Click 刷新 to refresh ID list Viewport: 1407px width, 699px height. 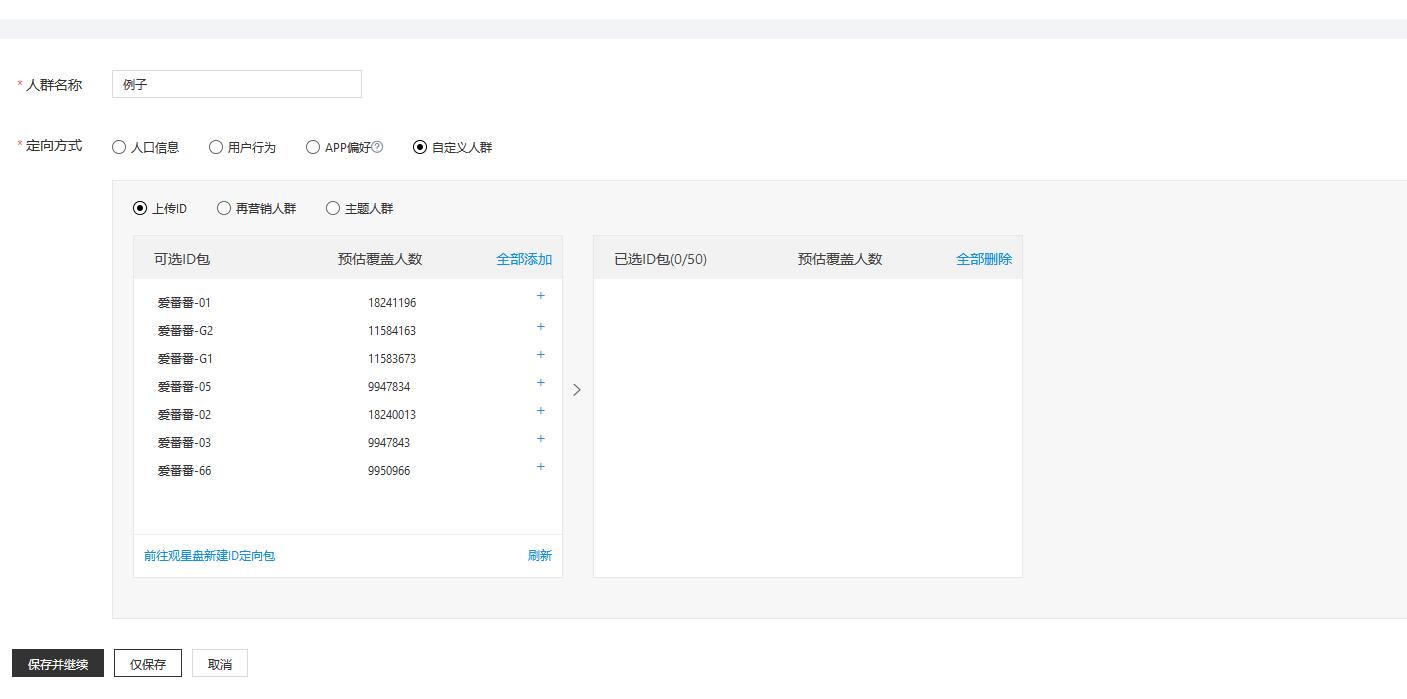pyautogui.click(x=540, y=556)
